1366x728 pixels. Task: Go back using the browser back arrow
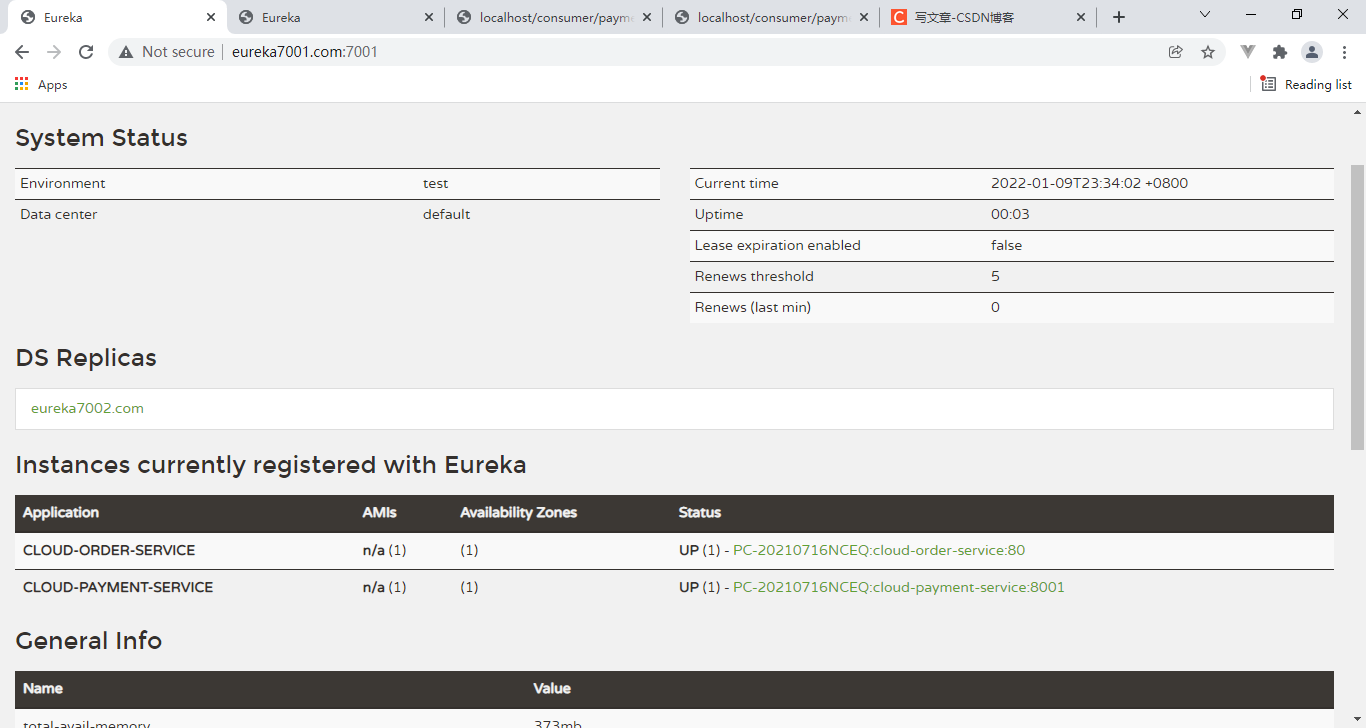(22, 52)
